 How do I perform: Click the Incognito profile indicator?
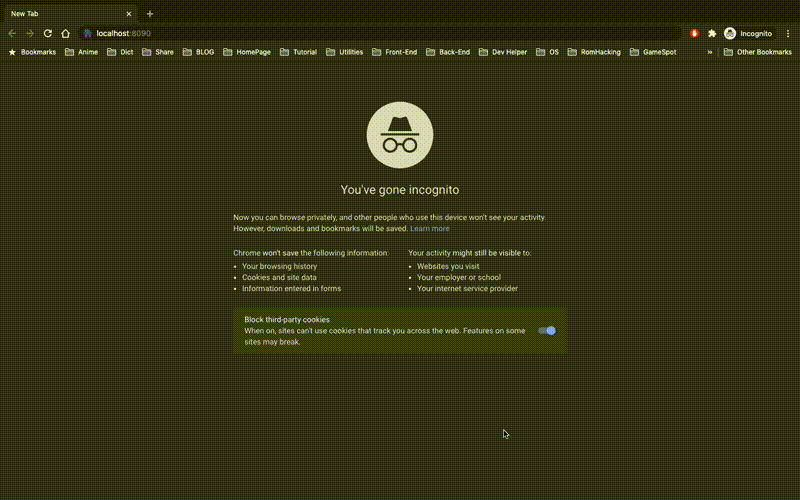pos(748,33)
